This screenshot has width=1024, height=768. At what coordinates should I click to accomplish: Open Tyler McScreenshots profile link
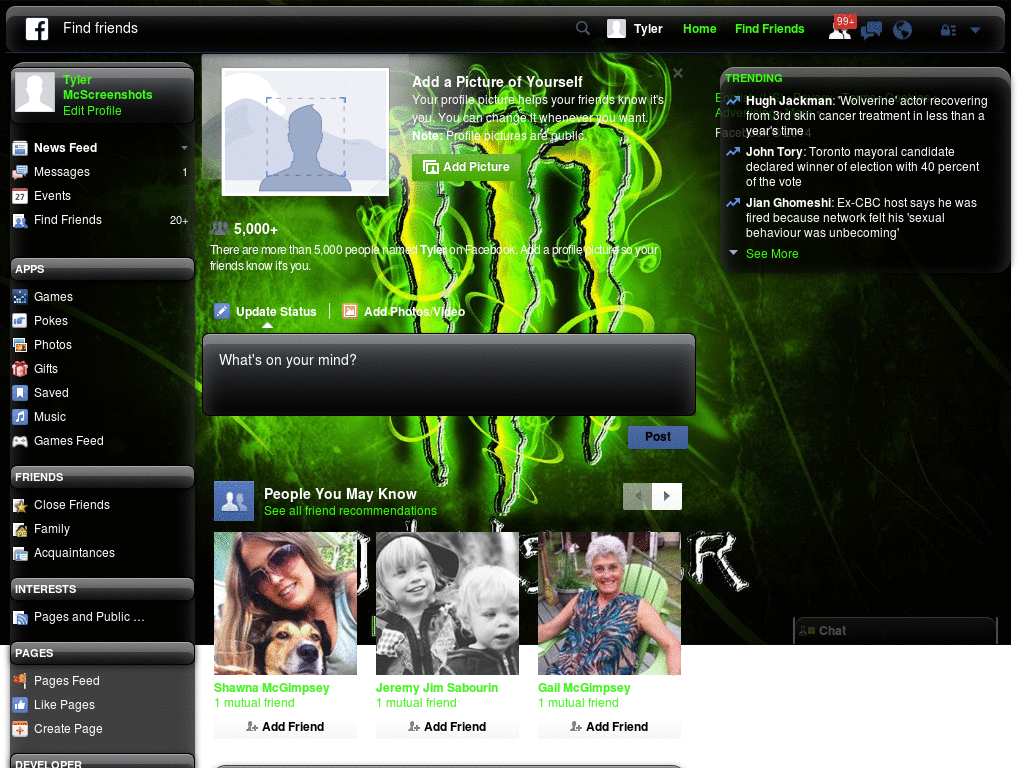107,87
